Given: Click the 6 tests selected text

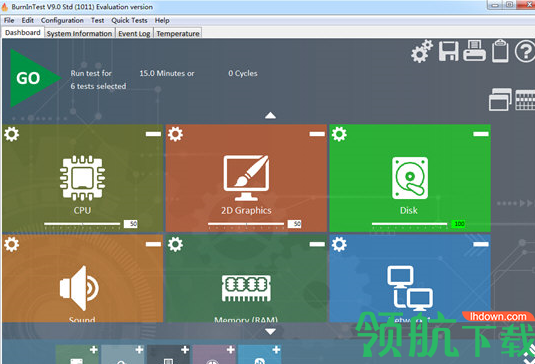Looking at the screenshot, I should (98, 86).
